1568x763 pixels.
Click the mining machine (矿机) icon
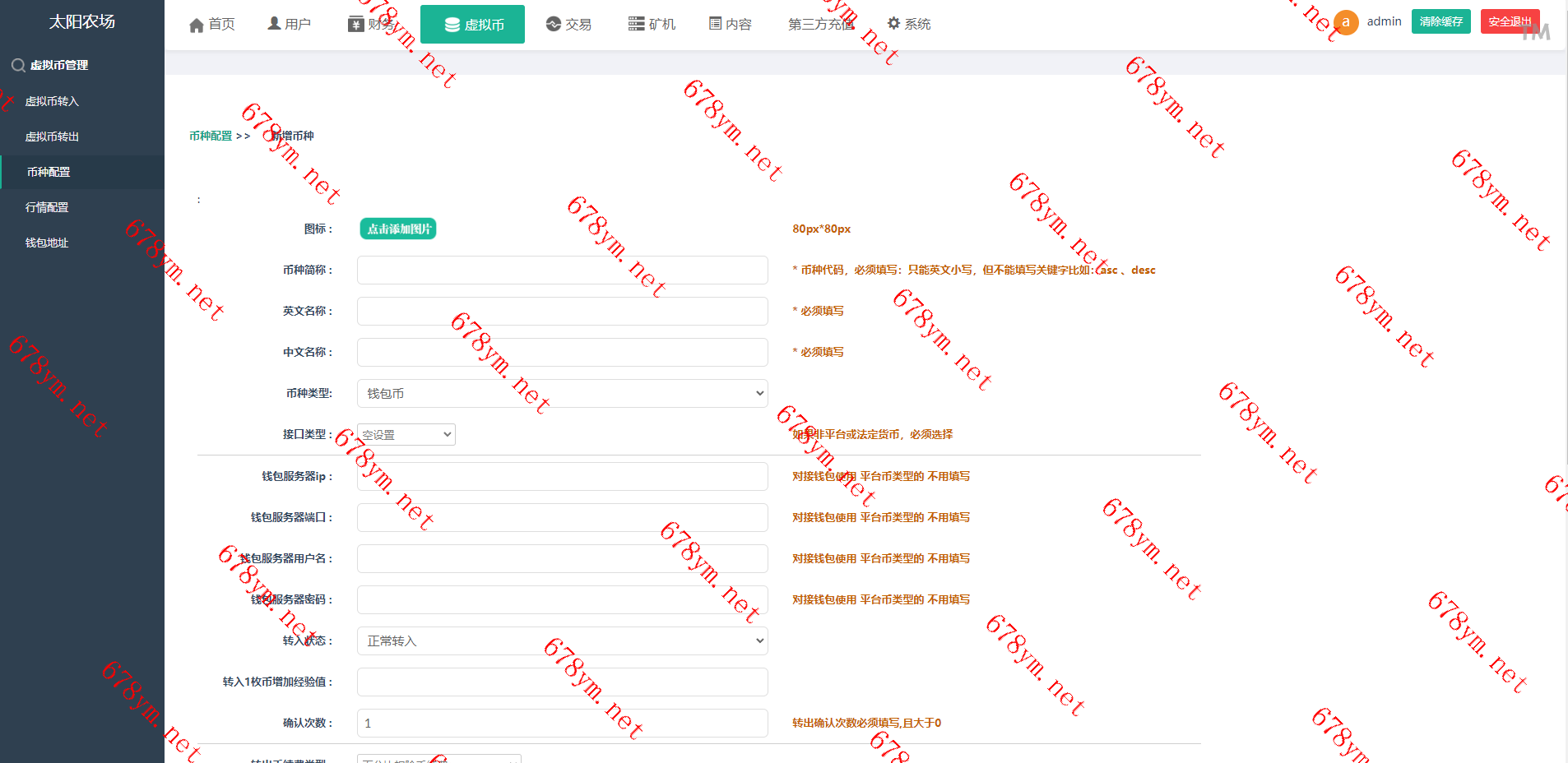(x=636, y=24)
